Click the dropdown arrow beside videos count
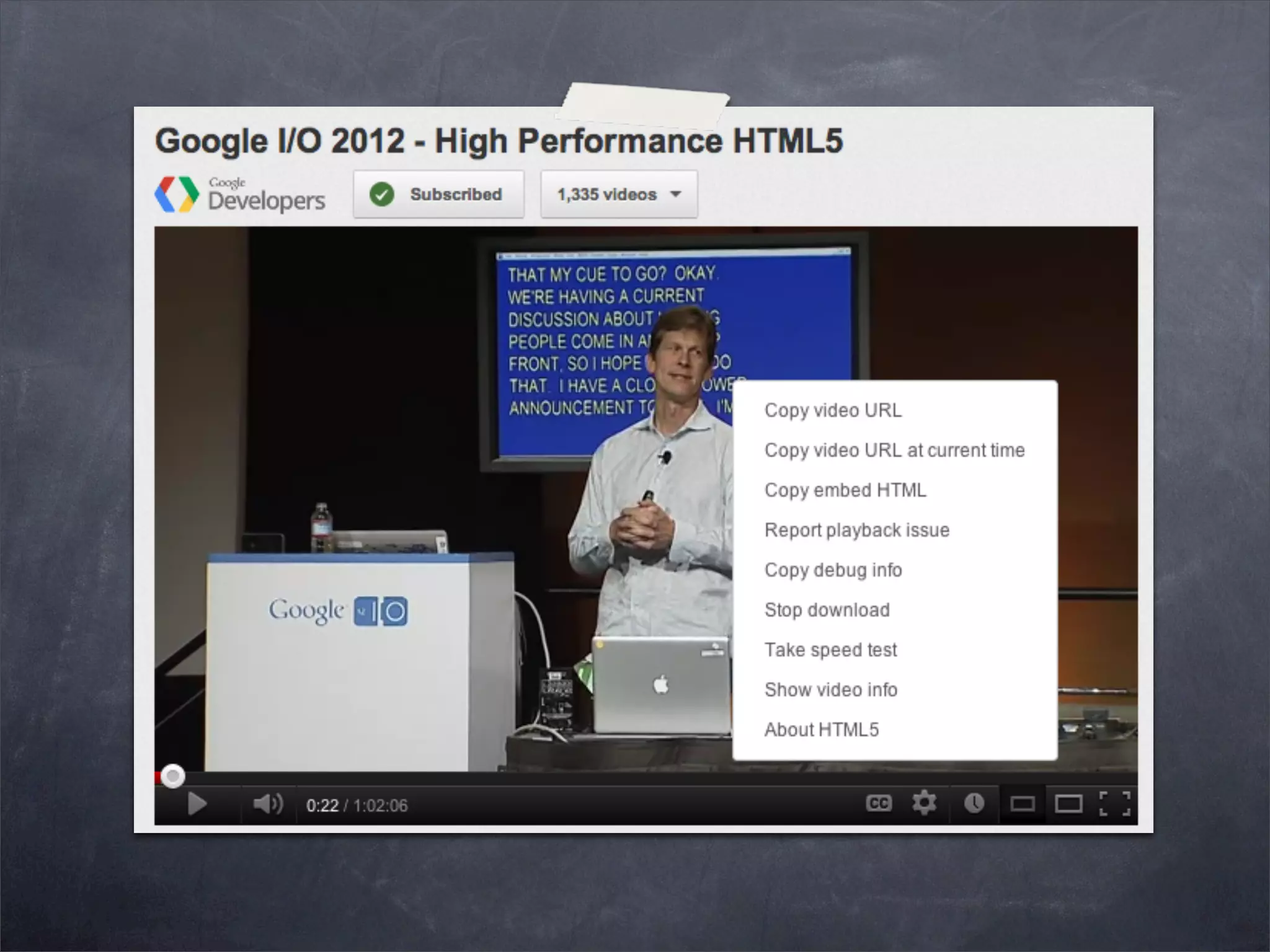This screenshot has width=1270, height=952. (676, 194)
